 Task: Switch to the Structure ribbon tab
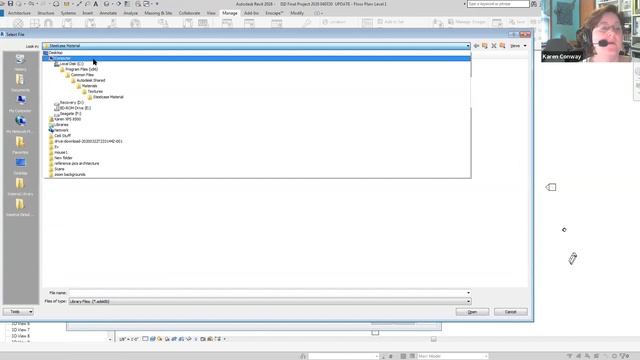[x=46, y=13]
